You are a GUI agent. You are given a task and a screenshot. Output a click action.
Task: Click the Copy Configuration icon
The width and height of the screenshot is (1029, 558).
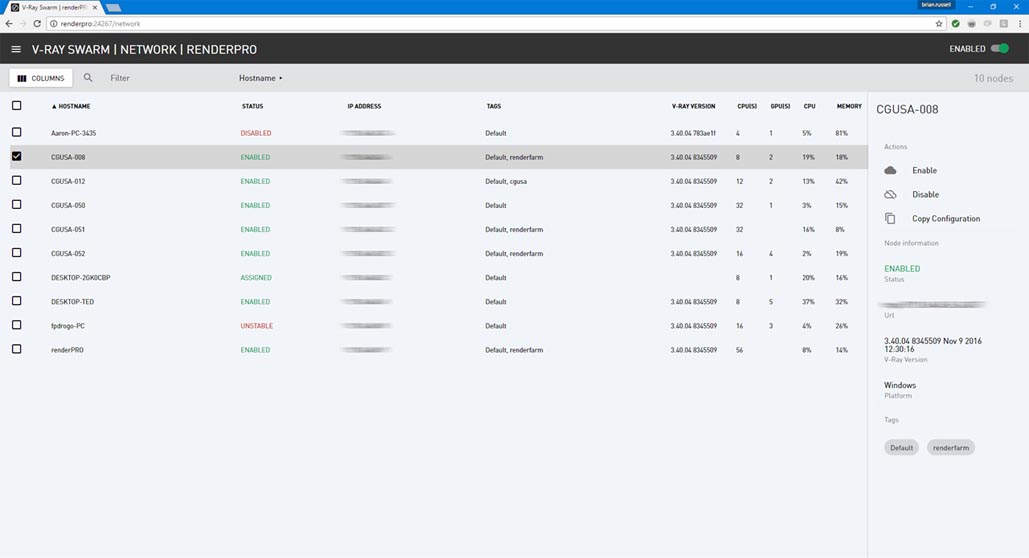point(891,219)
